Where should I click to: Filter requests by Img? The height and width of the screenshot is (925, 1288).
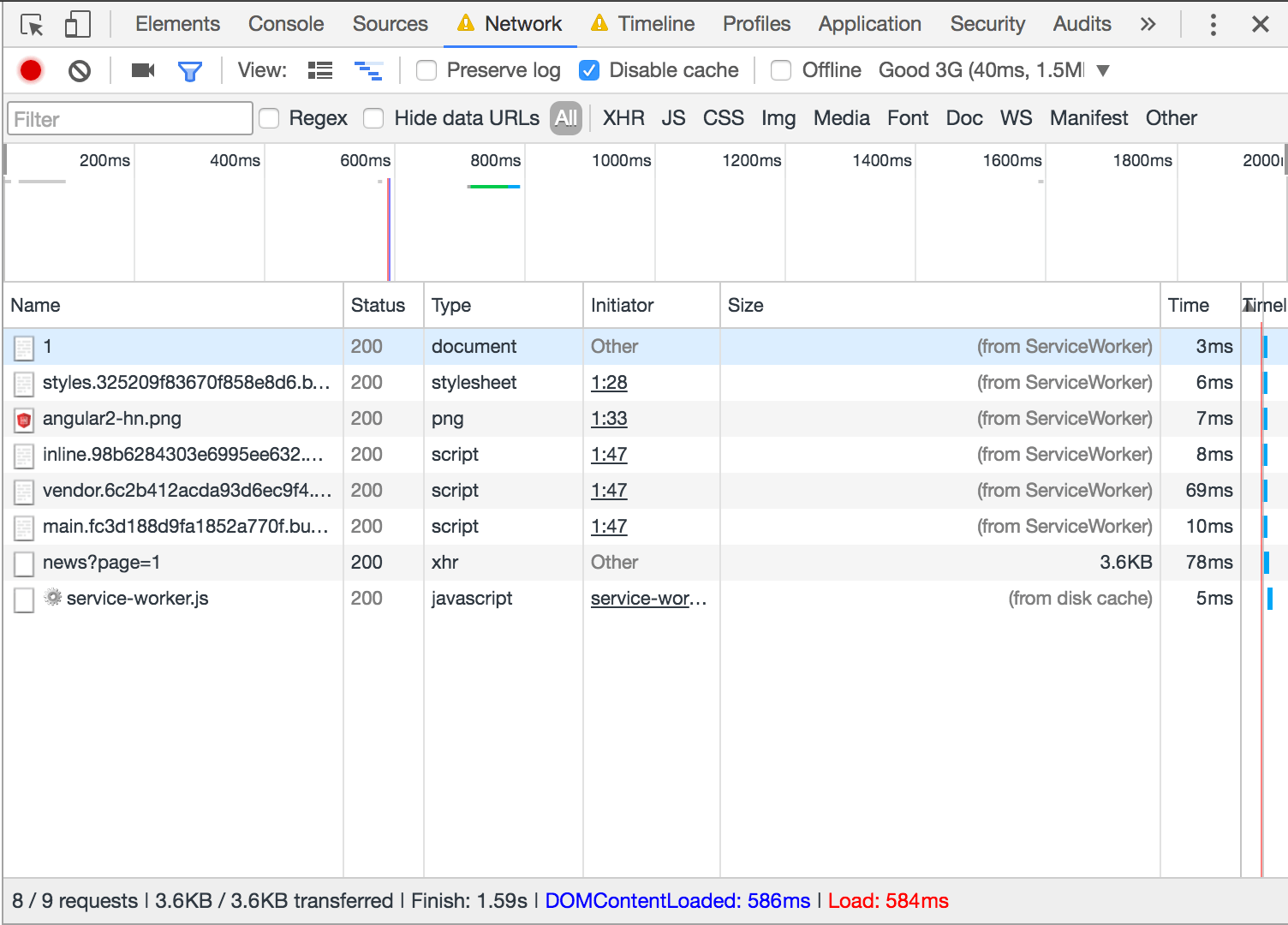coord(778,118)
